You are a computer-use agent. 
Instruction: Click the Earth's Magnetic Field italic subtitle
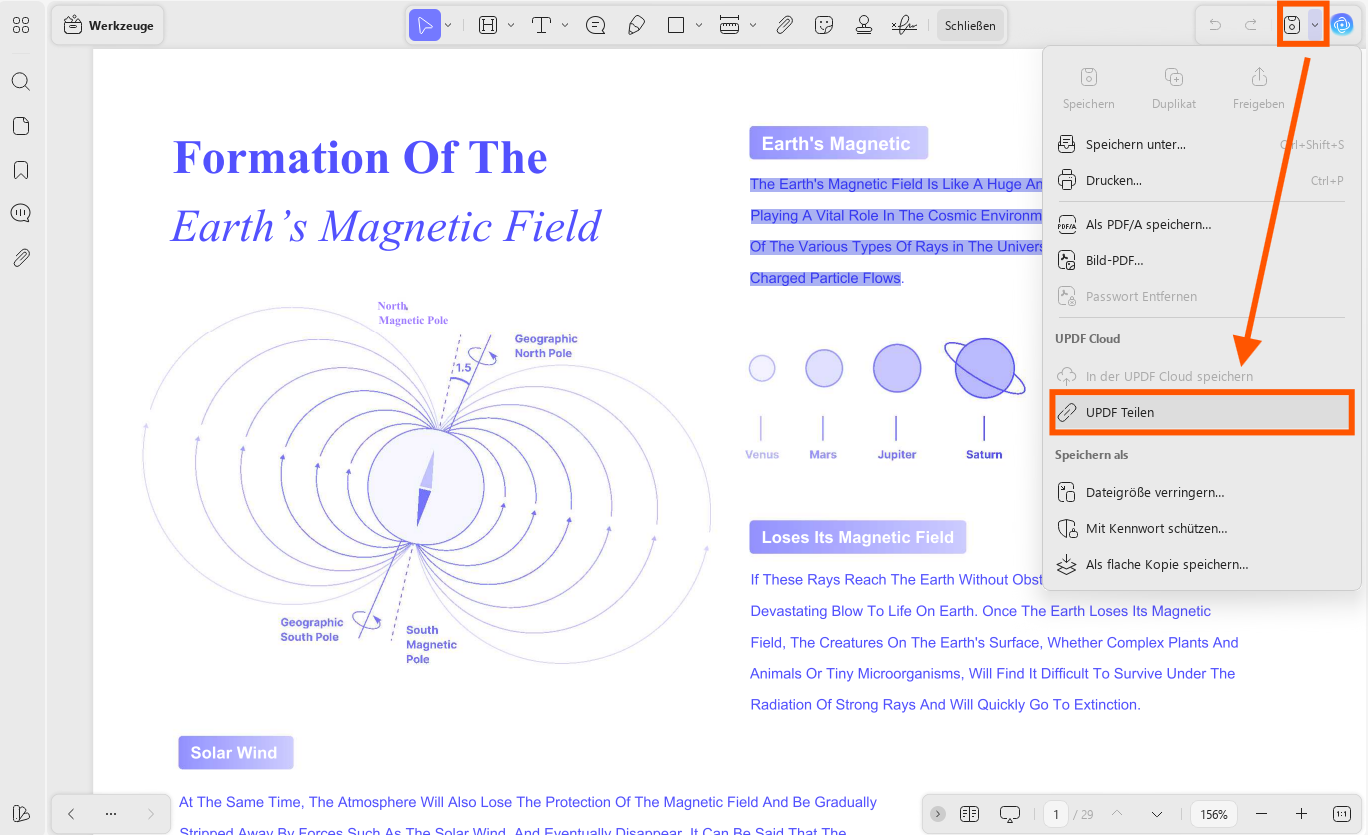386,227
